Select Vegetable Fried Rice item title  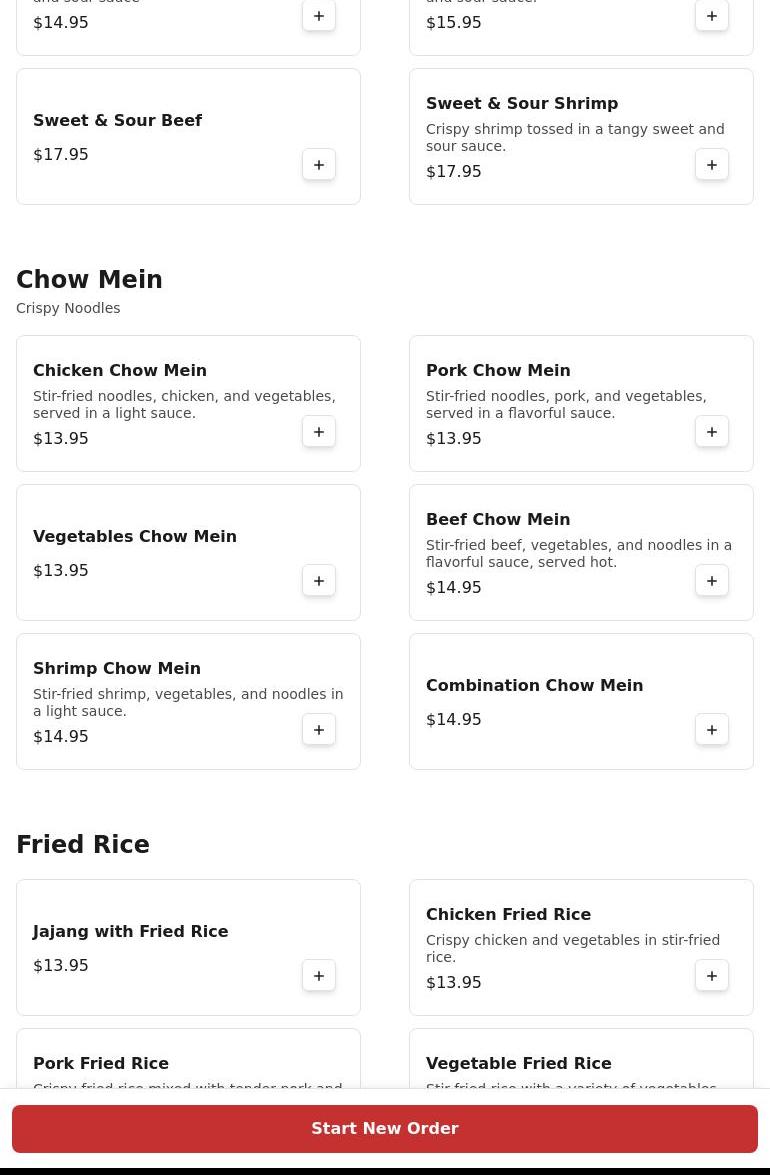pyautogui.click(x=518, y=1063)
